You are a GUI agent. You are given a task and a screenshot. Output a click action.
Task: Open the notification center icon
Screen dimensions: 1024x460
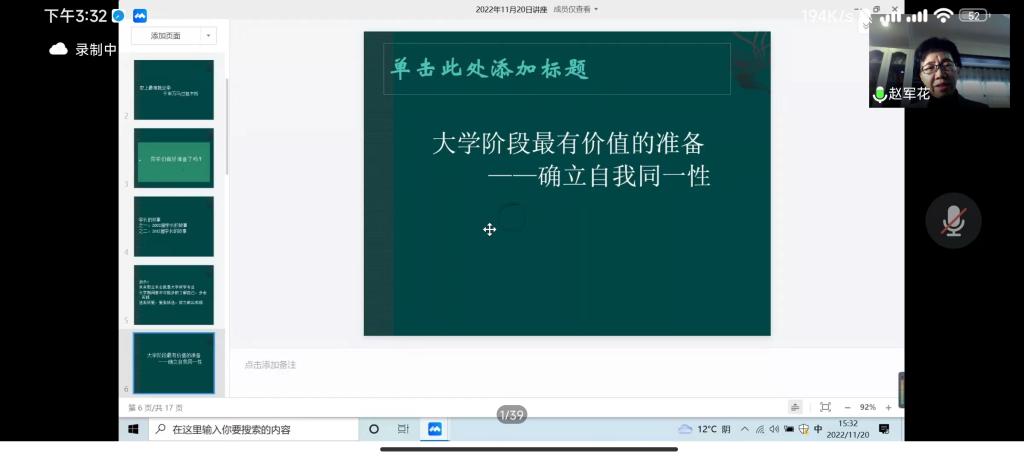coord(884,429)
